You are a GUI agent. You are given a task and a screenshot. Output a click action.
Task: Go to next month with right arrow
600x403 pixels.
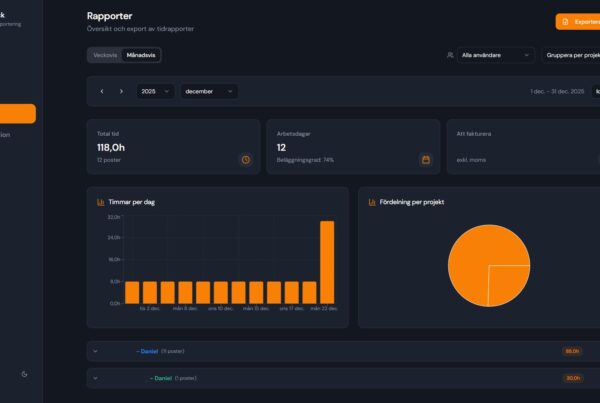pos(121,91)
